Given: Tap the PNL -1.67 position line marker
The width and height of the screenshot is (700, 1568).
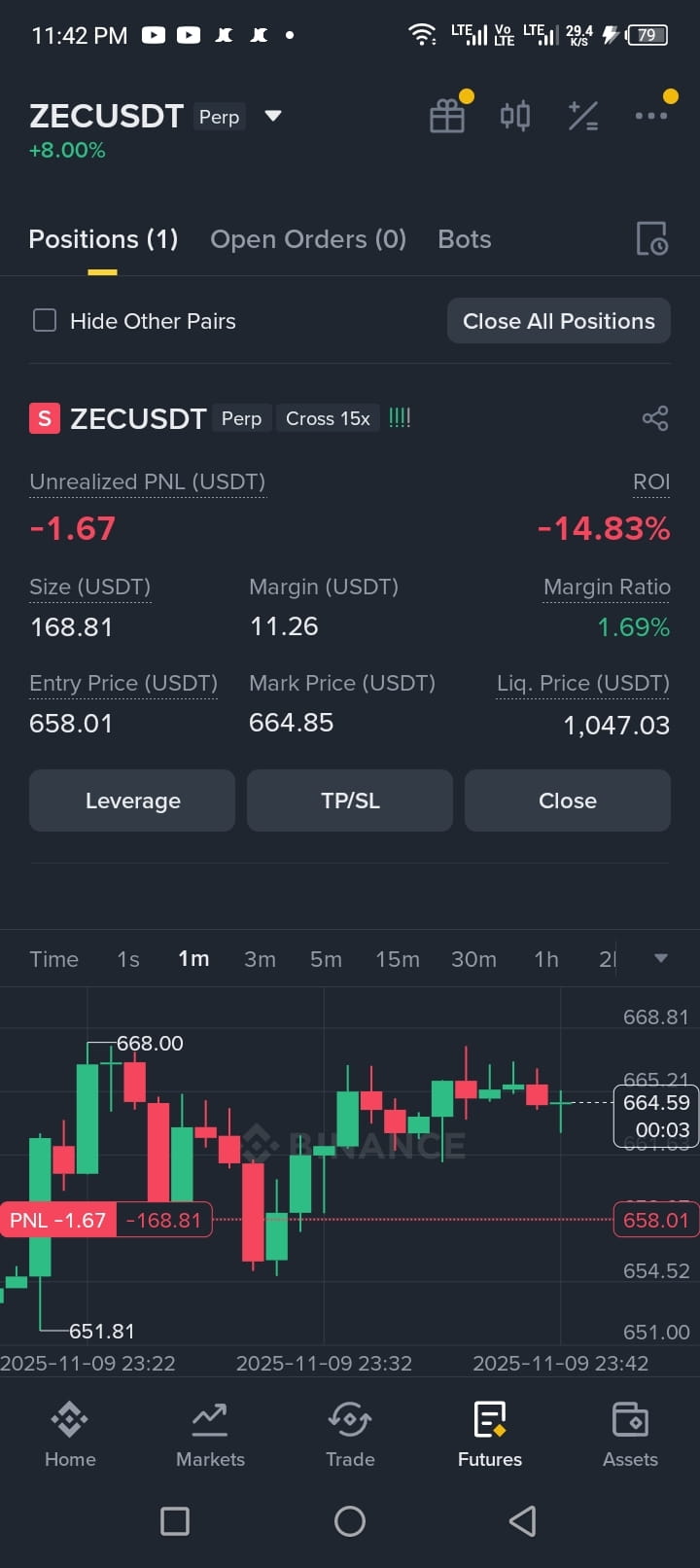Looking at the screenshot, I should tap(58, 1220).
